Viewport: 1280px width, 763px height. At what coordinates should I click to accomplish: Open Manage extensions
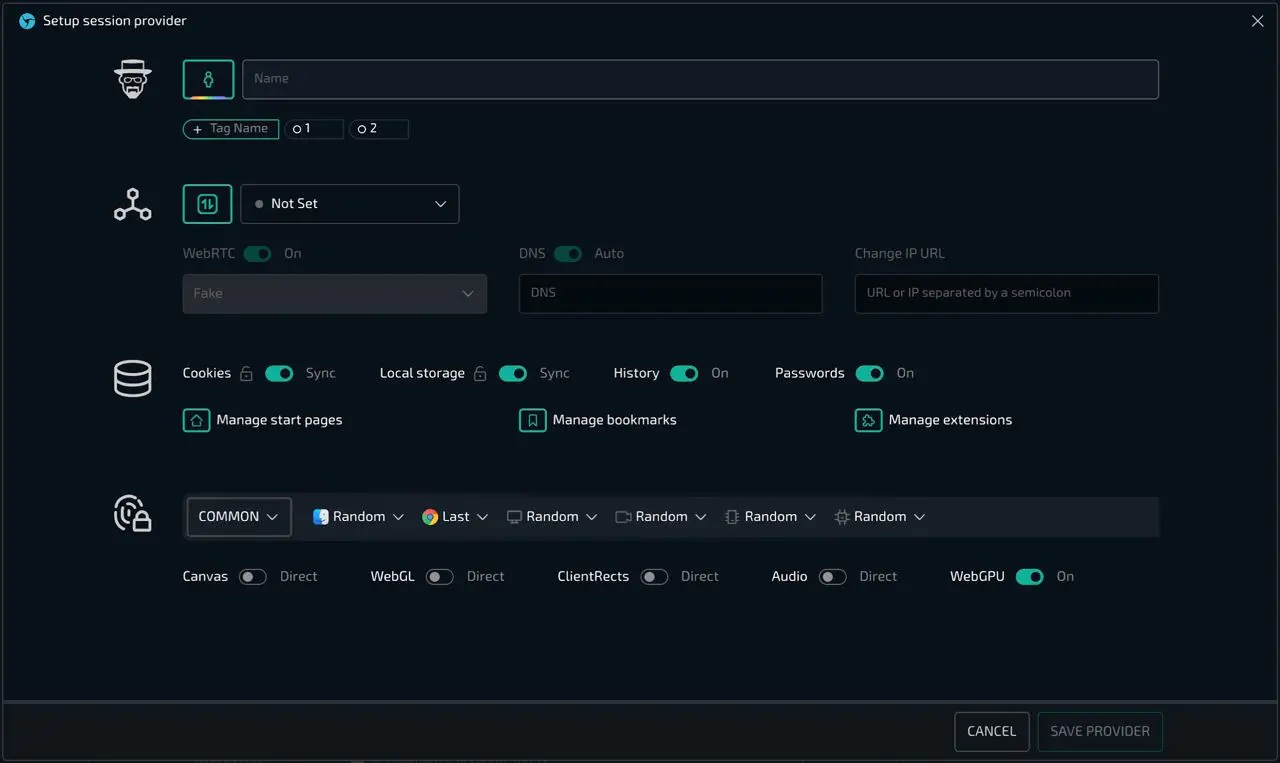[933, 420]
